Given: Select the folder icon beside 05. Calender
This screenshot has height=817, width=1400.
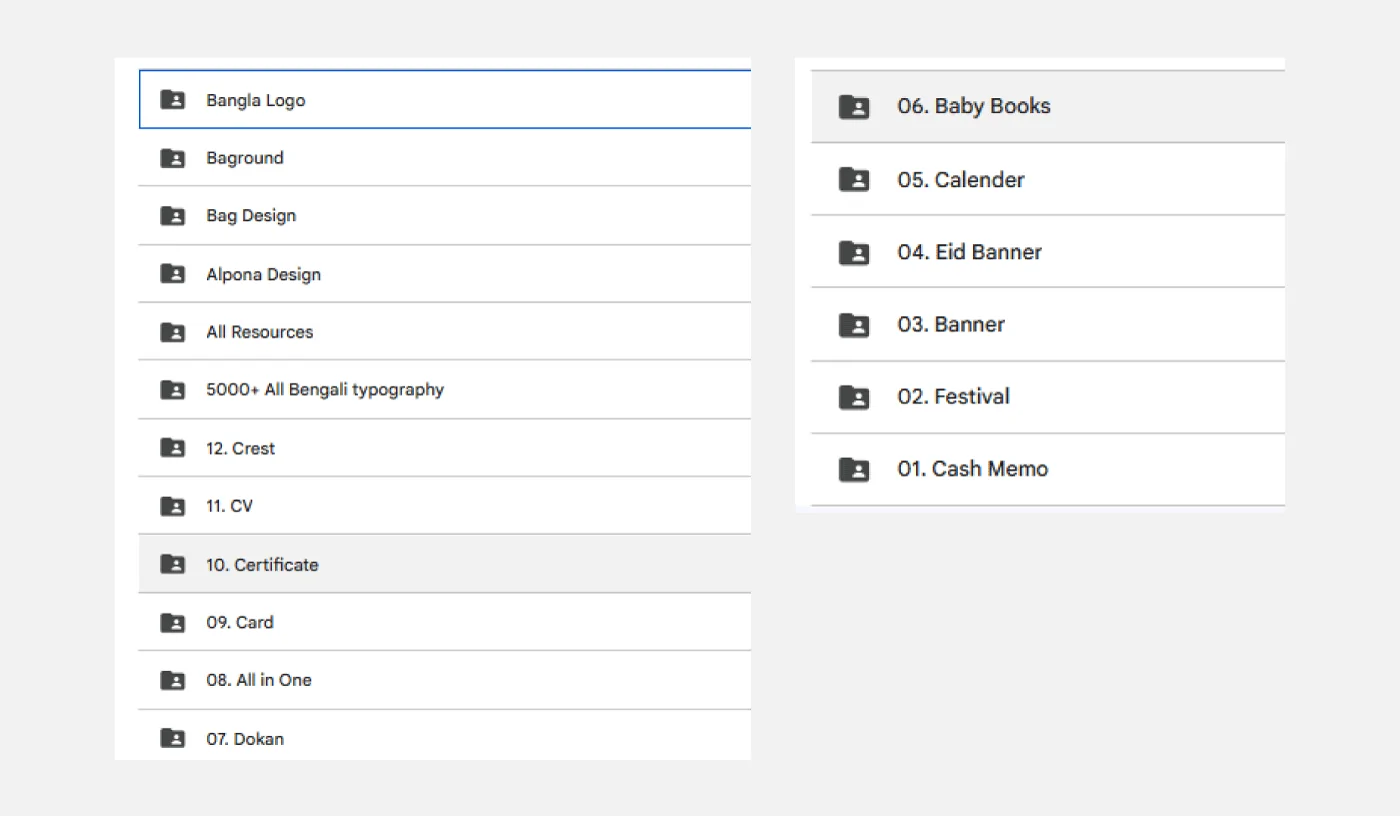Looking at the screenshot, I should click(x=854, y=180).
